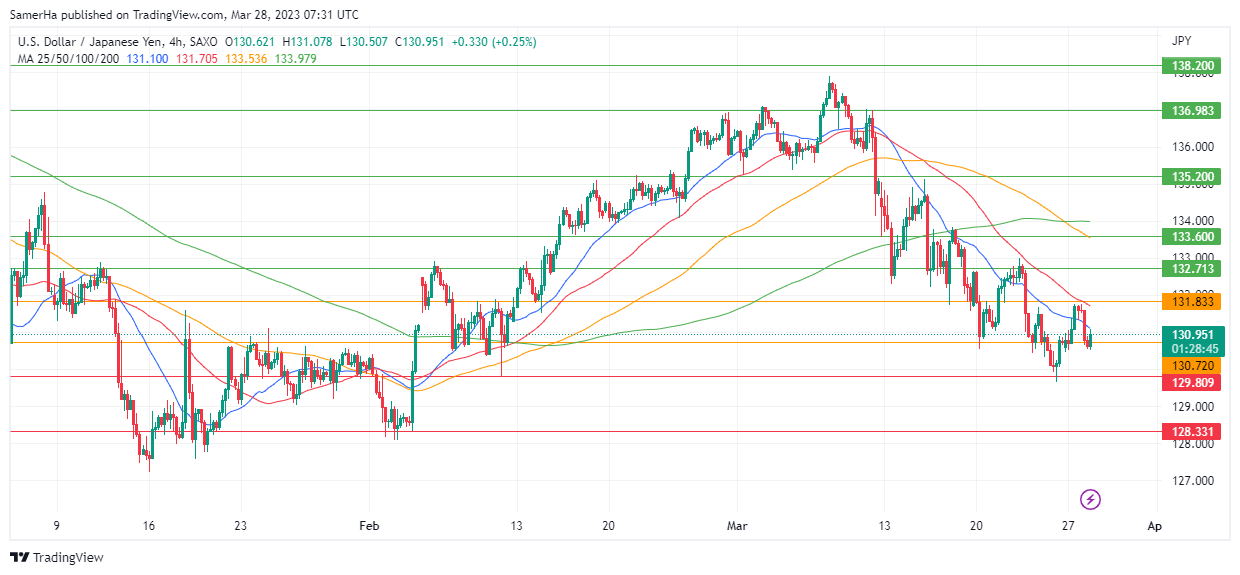The image size is (1240, 575).
Task: Click the purple lightning bolt icon
Action: [x=1091, y=498]
